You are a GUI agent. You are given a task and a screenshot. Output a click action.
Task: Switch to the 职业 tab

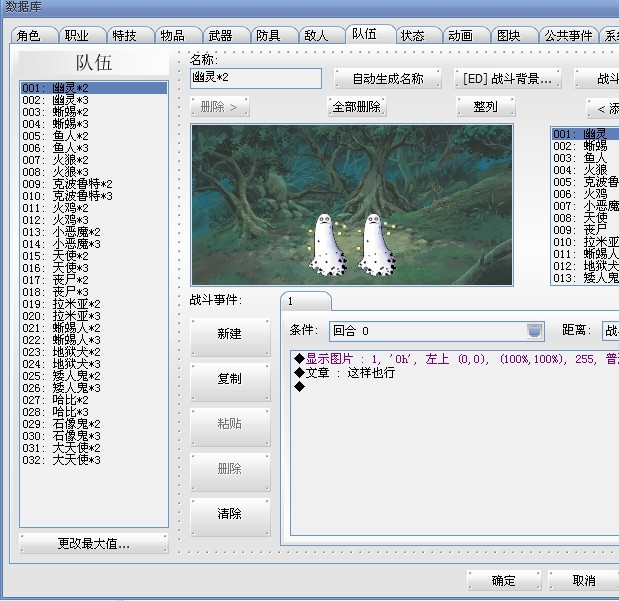click(82, 36)
